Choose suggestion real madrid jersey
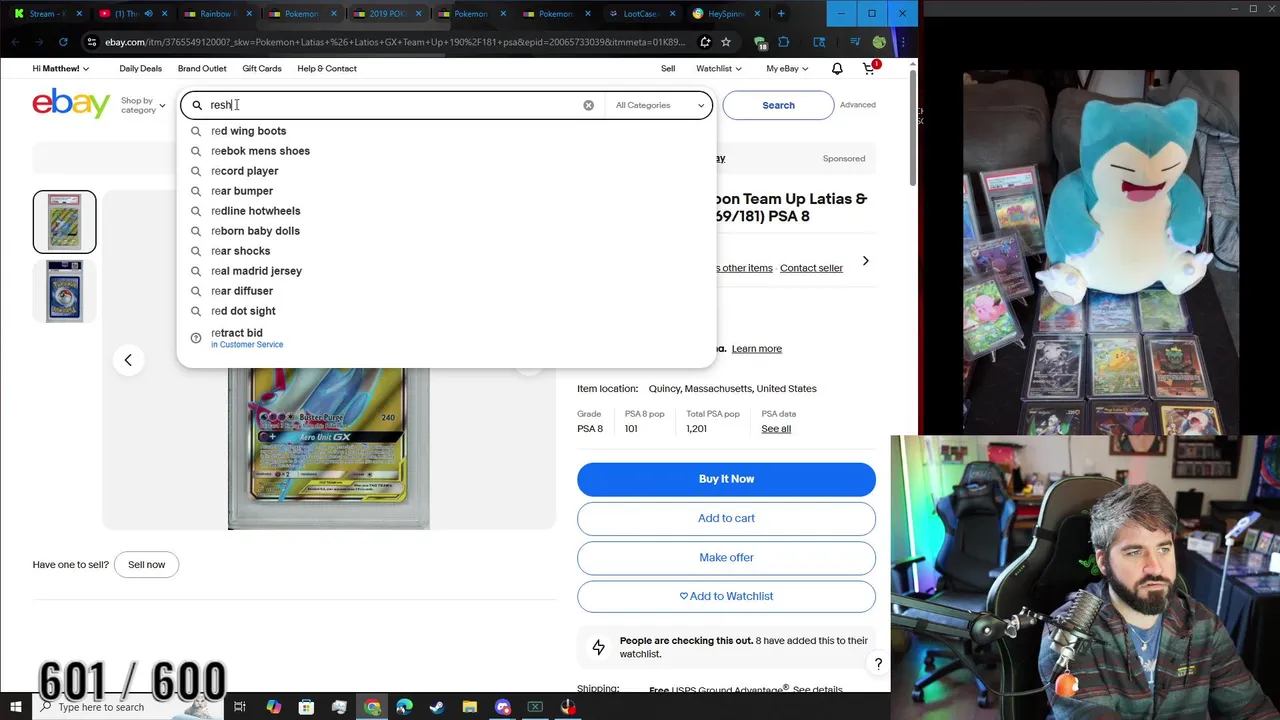 pos(447,271)
